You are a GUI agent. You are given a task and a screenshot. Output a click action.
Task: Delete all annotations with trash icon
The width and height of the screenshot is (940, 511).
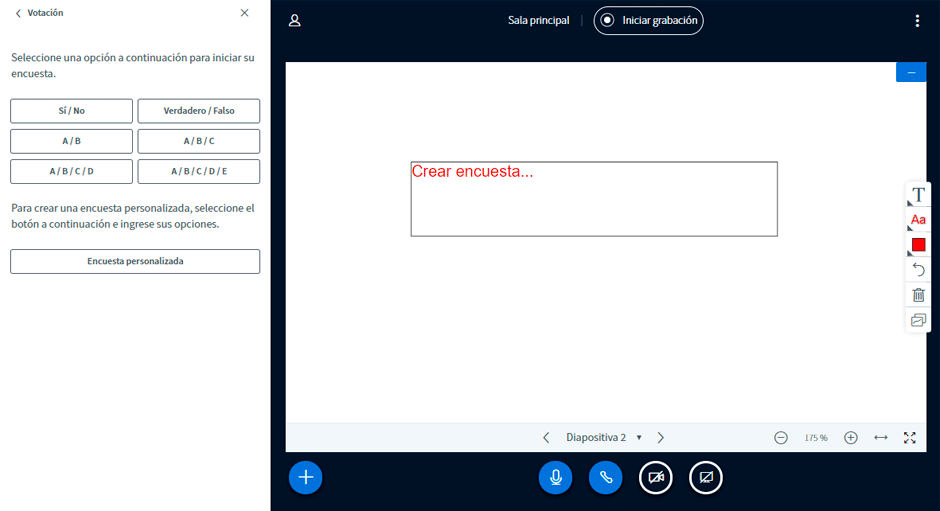tap(918, 295)
